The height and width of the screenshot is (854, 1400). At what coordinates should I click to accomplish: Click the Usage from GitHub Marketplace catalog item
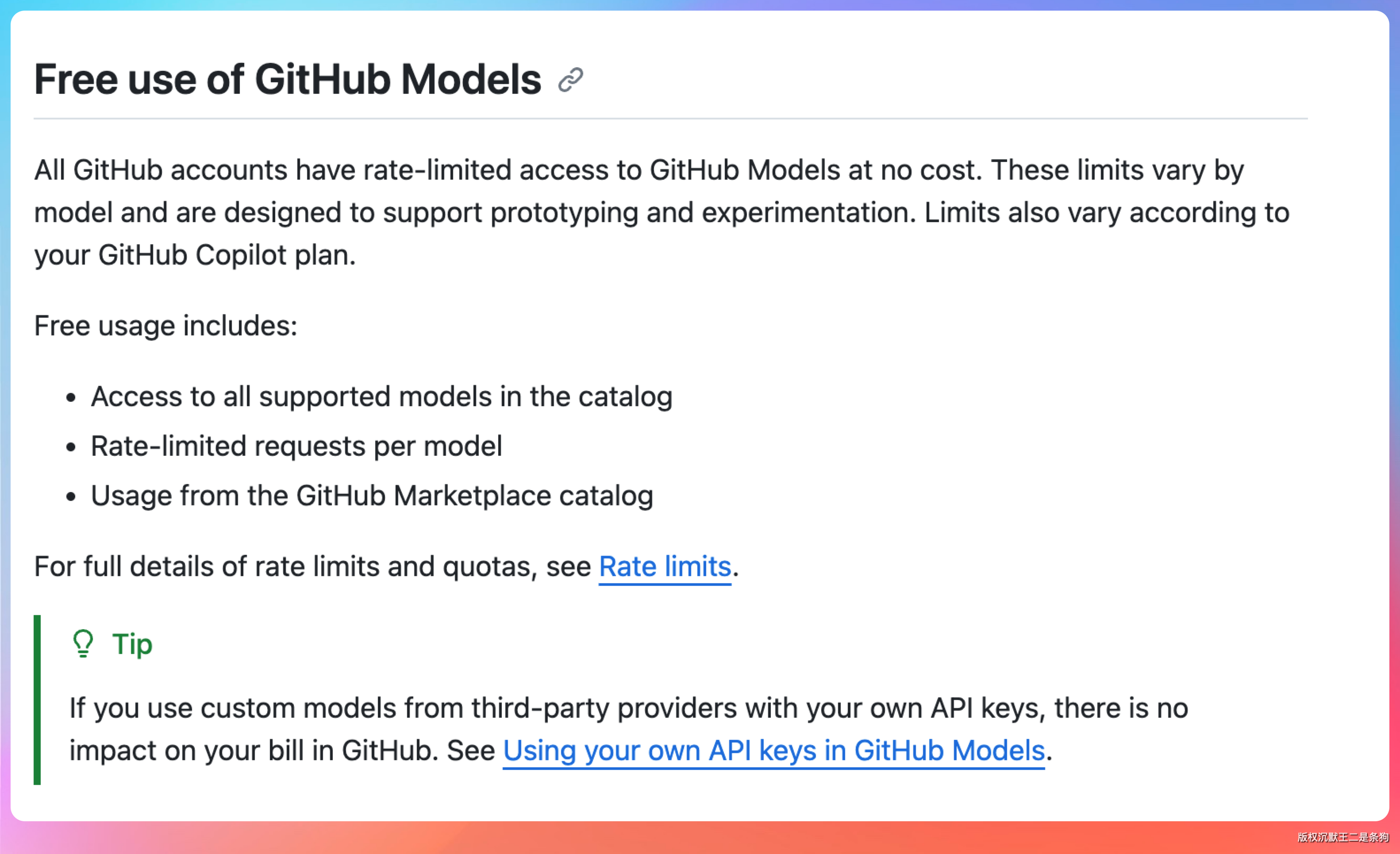tap(372, 496)
